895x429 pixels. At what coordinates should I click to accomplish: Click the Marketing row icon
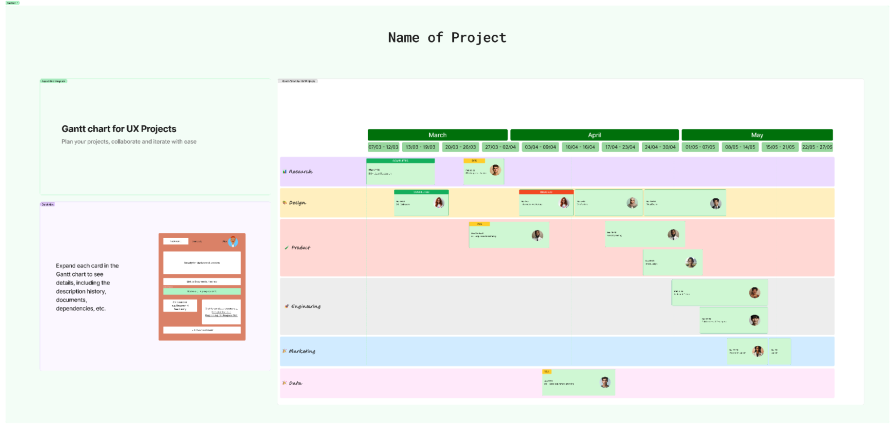tap(285, 351)
